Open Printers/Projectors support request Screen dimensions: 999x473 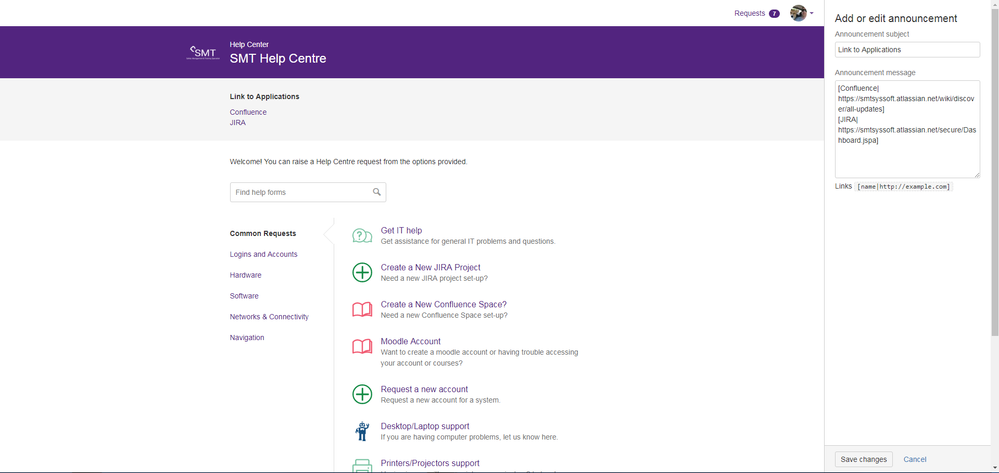pyautogui.click(x=430, y=463)
